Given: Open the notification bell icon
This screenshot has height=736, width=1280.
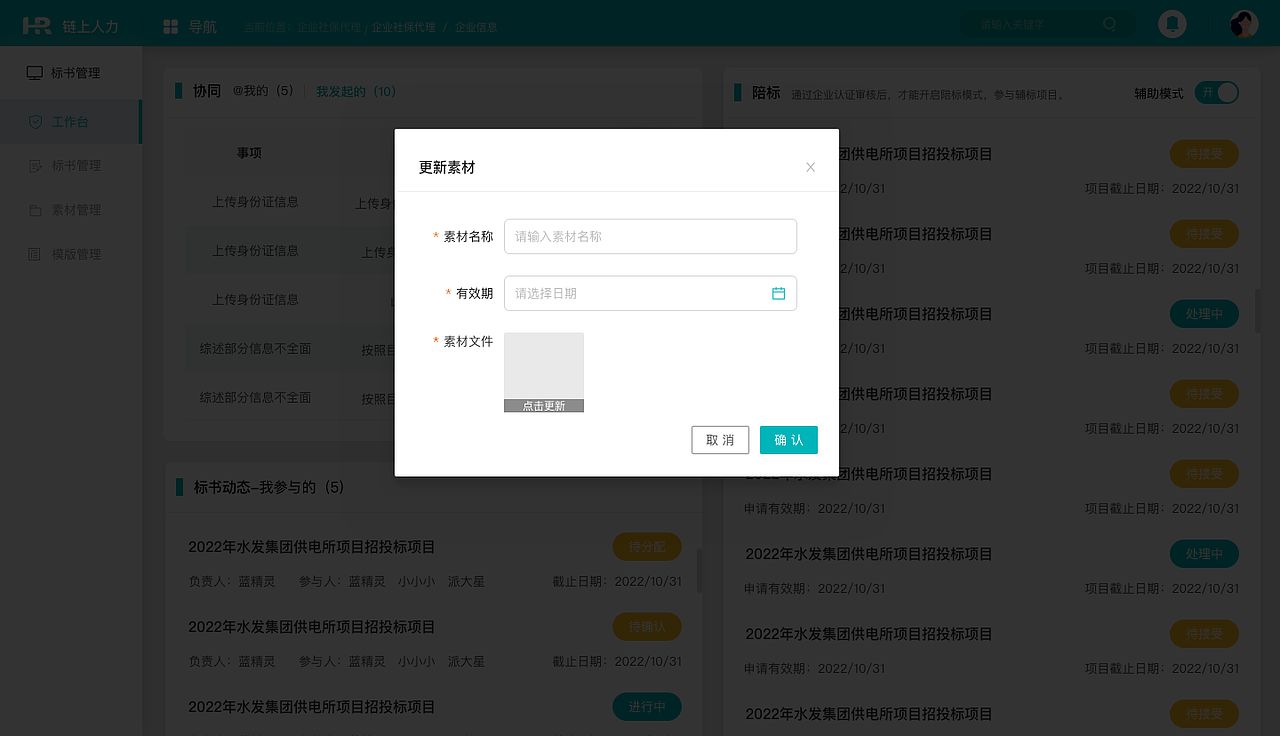Looking at the screenshot, I should [1172, 23].
